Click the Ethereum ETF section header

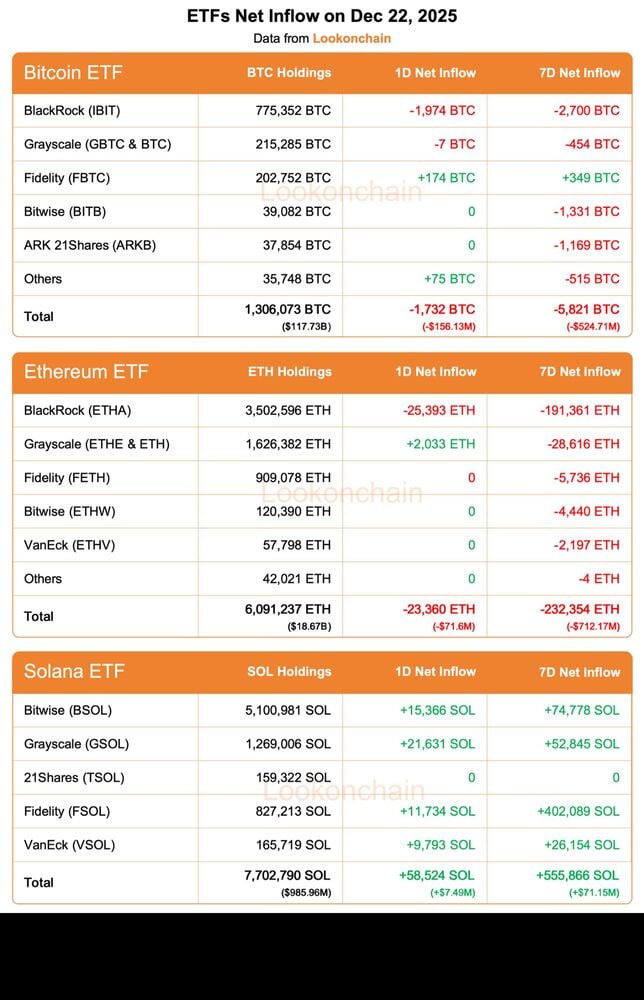tap(86, 372)
